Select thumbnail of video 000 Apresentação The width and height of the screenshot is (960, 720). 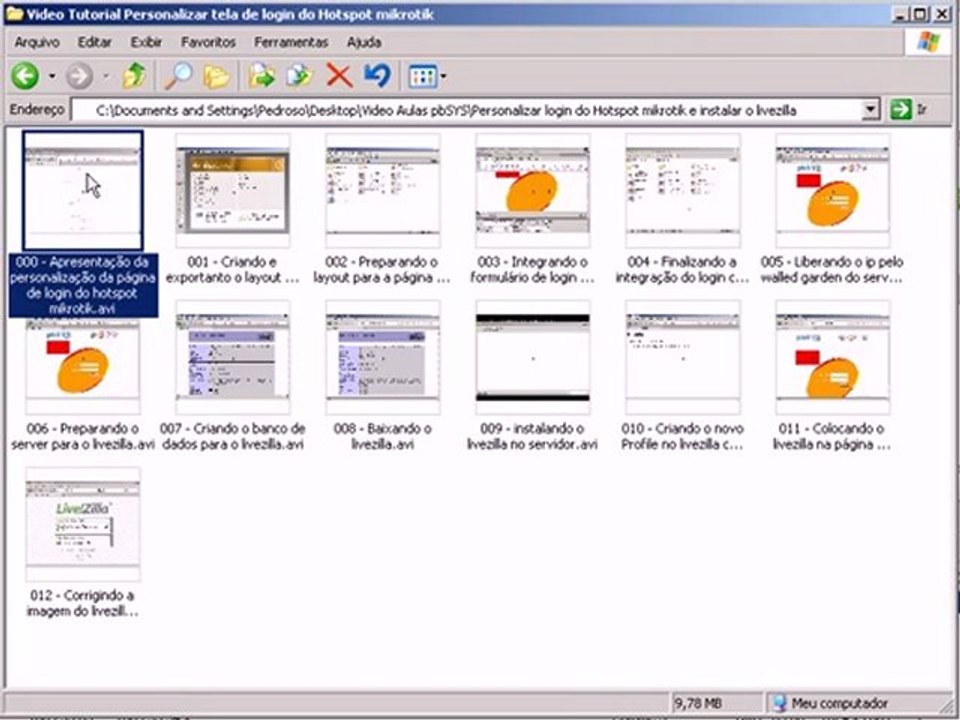coord(83,190)
